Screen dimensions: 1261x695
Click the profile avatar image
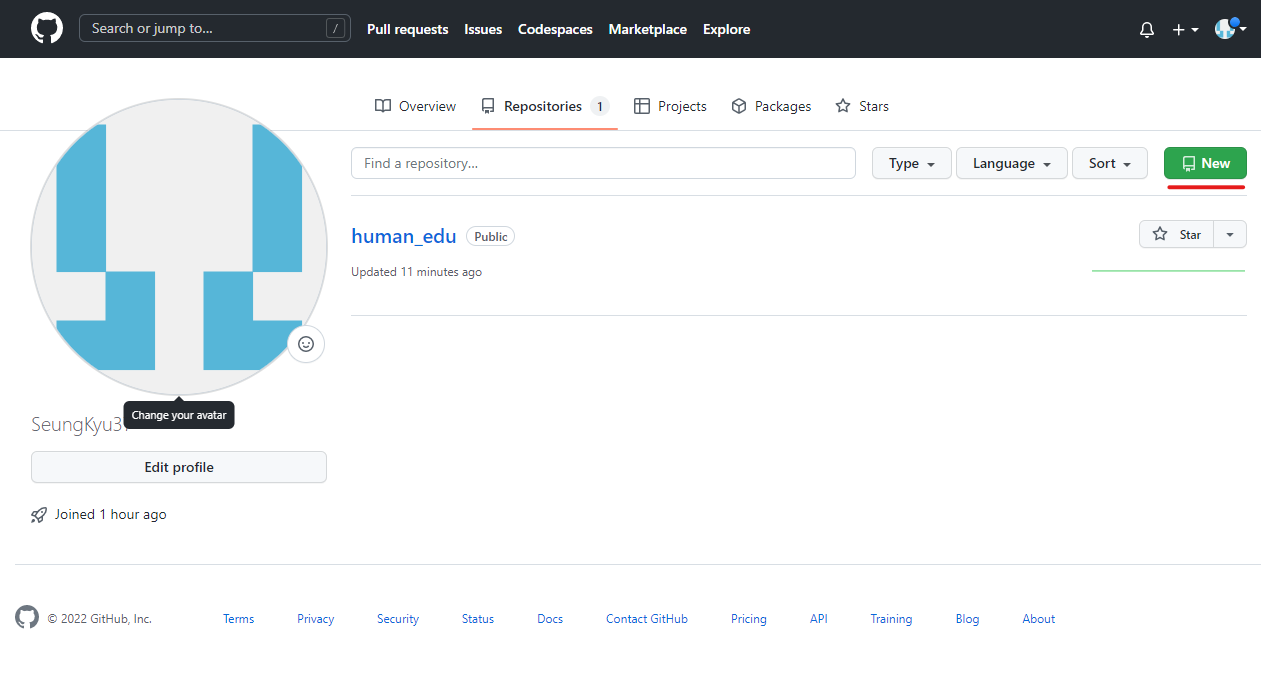[179, 247]
